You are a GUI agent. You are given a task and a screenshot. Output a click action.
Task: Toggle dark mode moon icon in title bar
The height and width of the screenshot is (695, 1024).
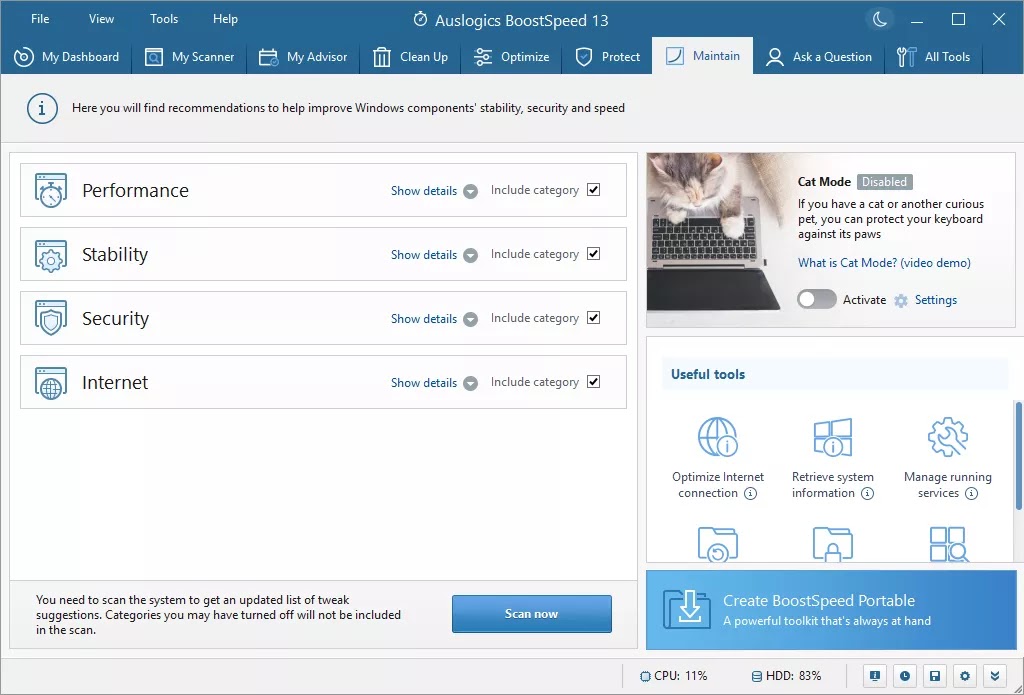(x=879, y=20)
